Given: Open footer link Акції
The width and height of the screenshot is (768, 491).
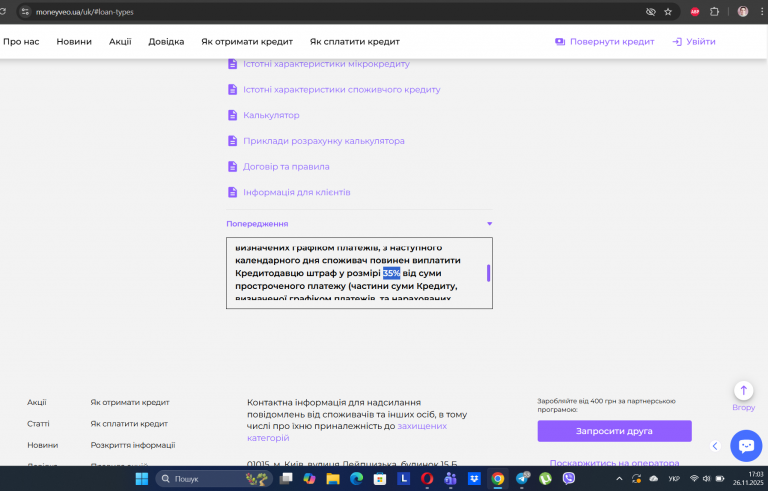Looking at the screenshot, I should tap(37, 402).
